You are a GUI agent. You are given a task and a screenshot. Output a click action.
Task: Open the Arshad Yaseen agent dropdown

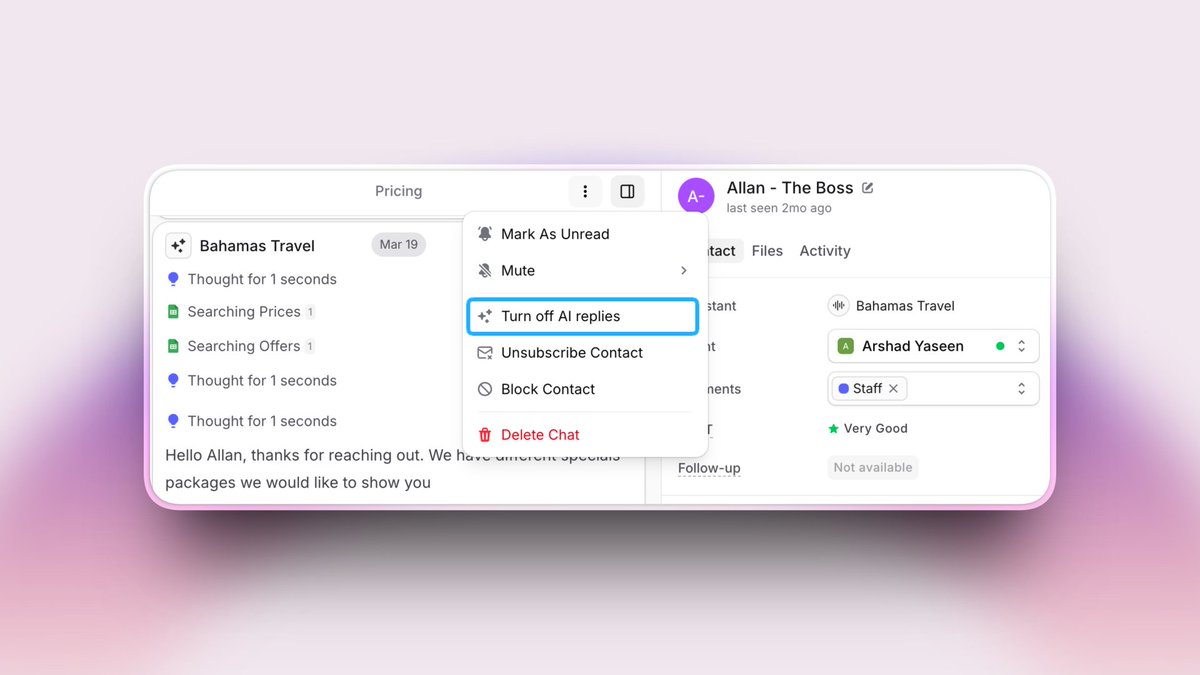click(x=934, y=346)
